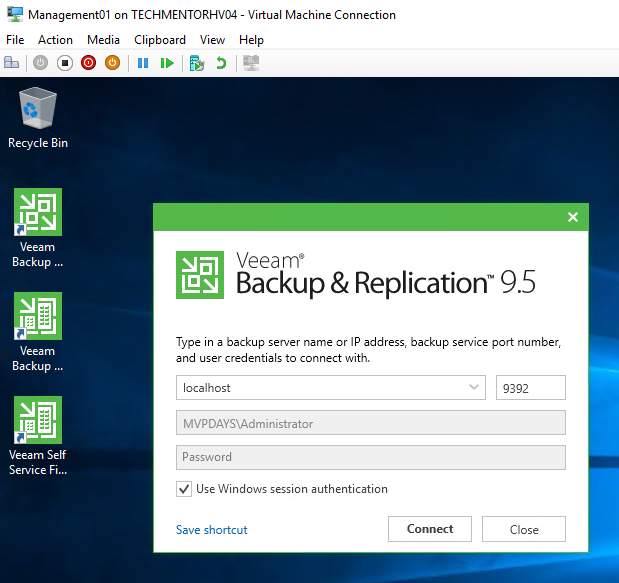This screenshot has height=583, width=619.
Task: Click the Ctrl+Alt+Delete toolbar icon
Action: click(12, 63)
